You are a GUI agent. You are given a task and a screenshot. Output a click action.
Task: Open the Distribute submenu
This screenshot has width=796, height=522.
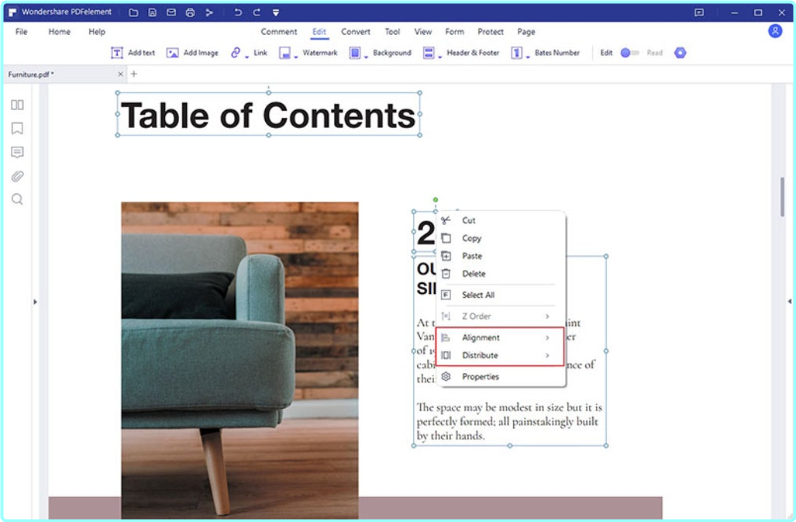coord(501,355)
